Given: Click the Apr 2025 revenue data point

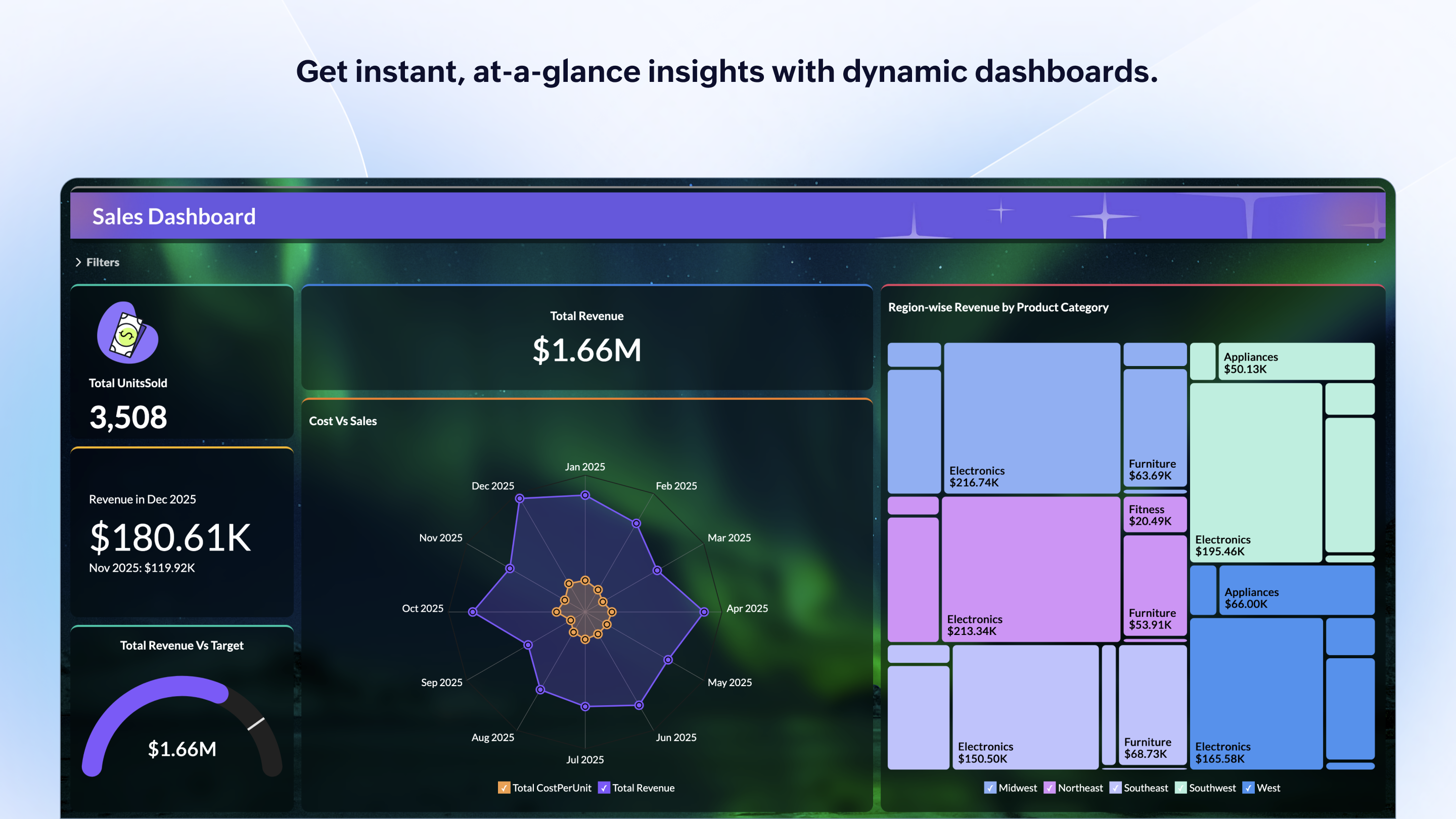Looking at the screenshot, I should [x=704, y=612].
